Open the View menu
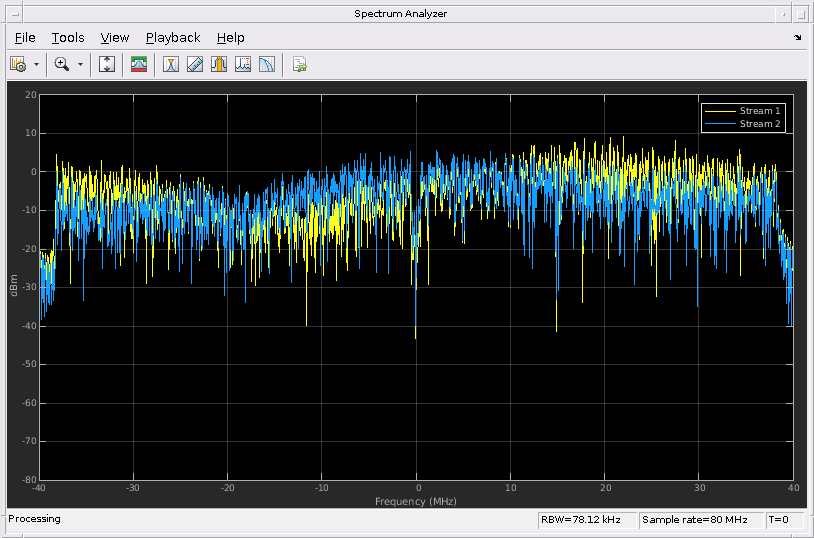Image resolution: width=814 pixels, height=538 pixels. click(x=115, y=38)
